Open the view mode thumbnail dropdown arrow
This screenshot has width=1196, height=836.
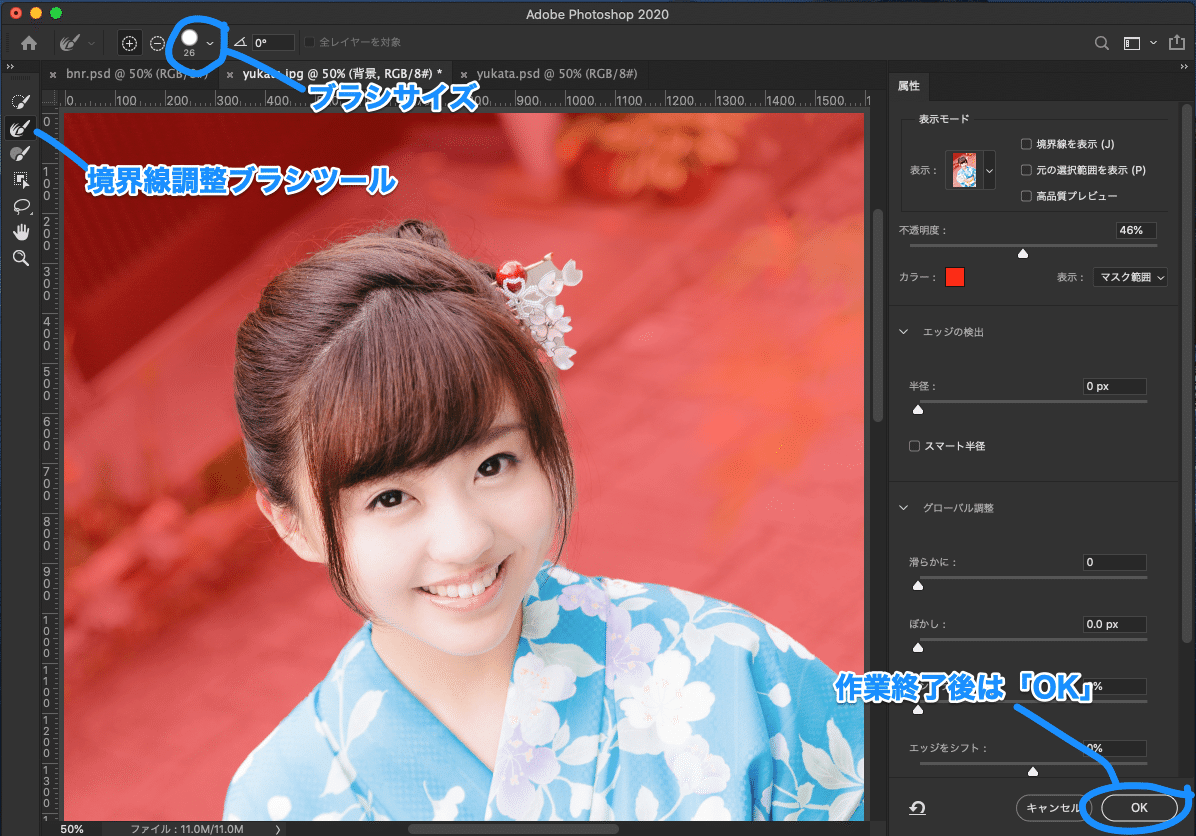coord(989,171)
